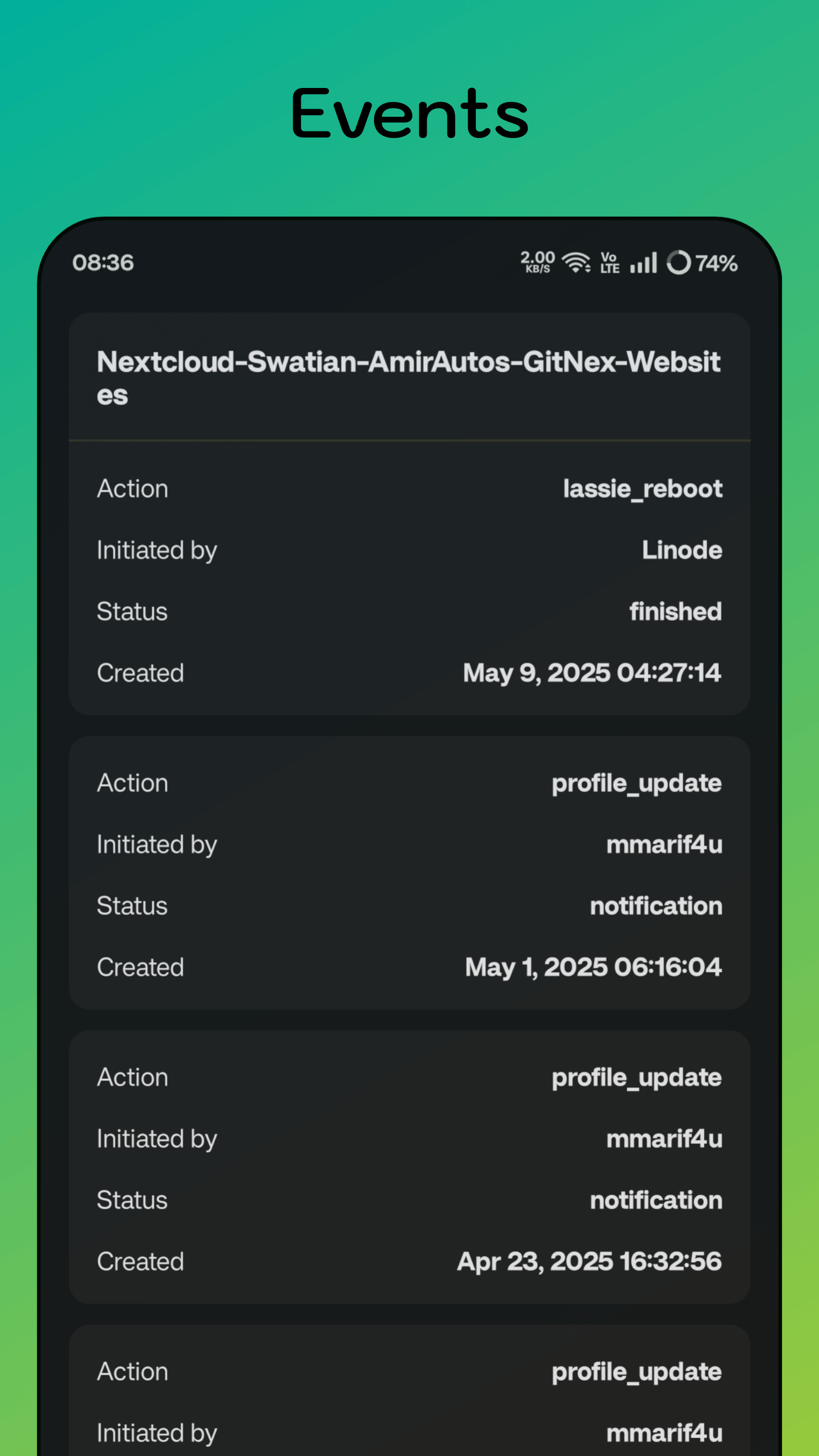Open the Nextcloud-Swatian-AmirAutos-GitNex-Websites server title
The height and width of the screenshot is (1456, 819).
coord(408,378)
